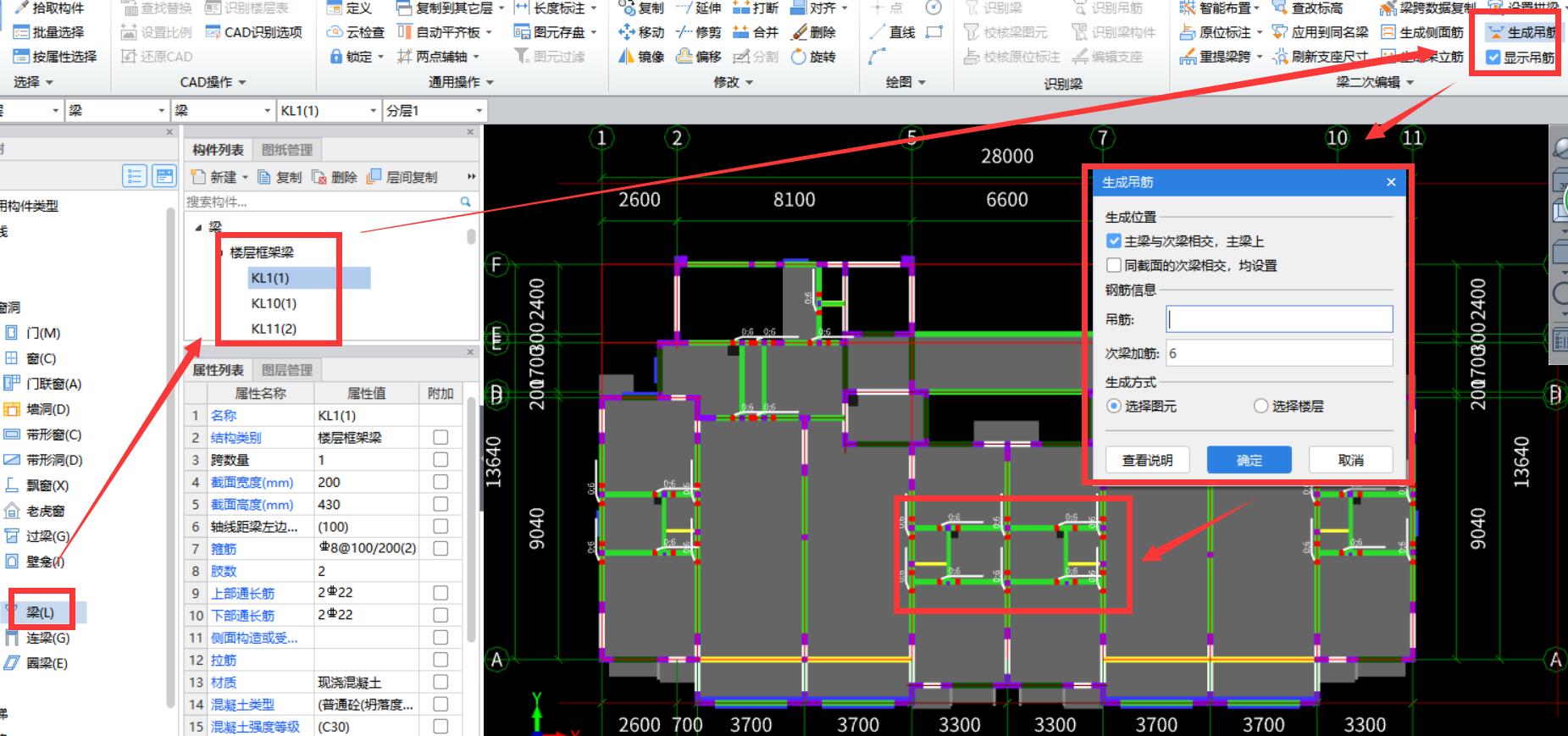This screenshot has height=736, width=1568.
Task: Select KL10(1) in the component list
Action: pyautogui.click(x=274, y=303)
